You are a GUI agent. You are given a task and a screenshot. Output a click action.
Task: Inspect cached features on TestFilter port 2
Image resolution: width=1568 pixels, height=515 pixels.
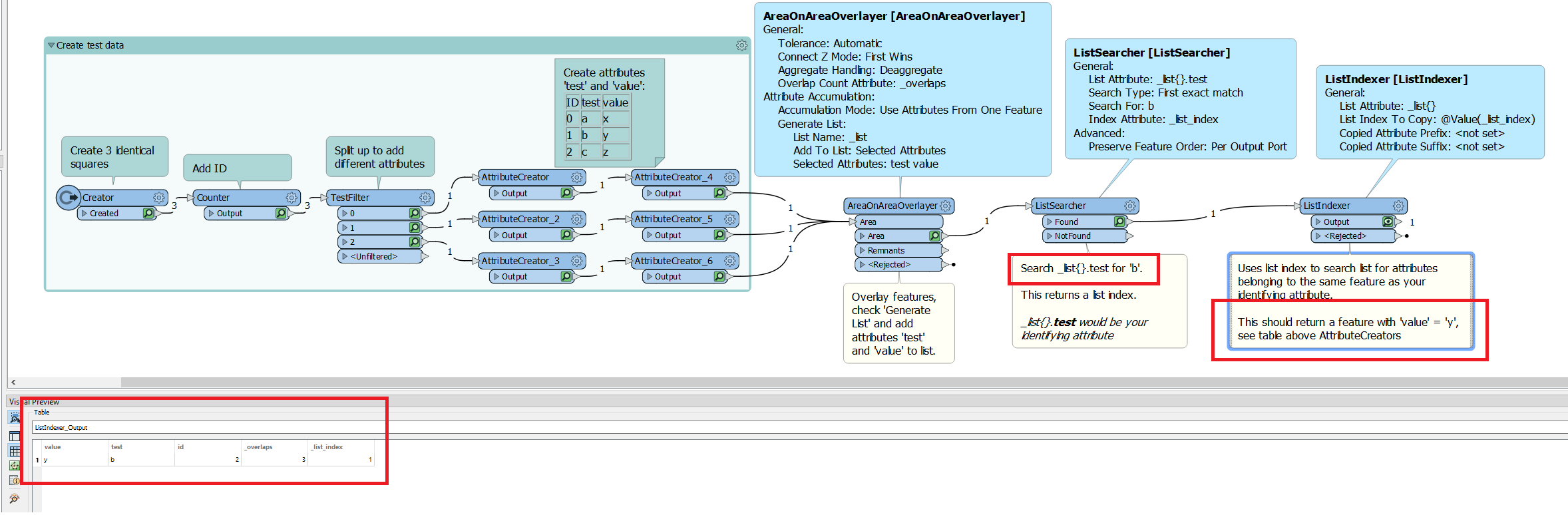point(415,242)
